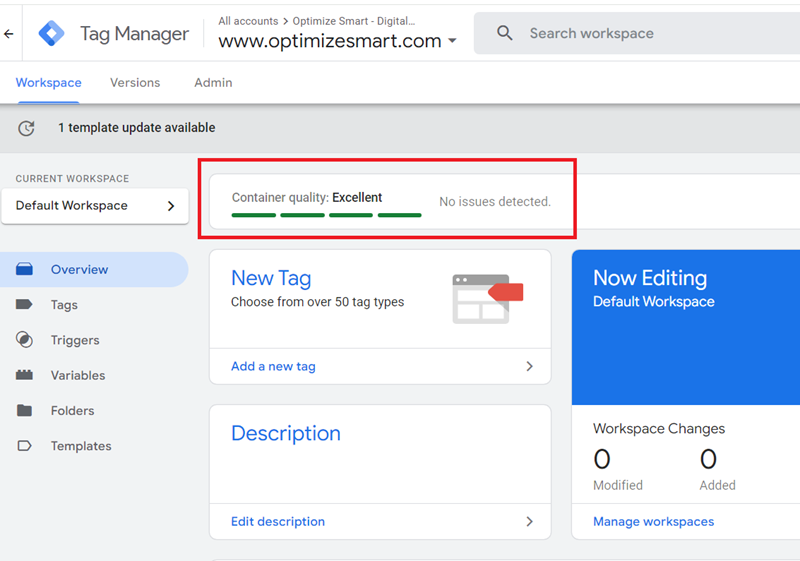Open the container selector dropdown arrow

[452, 41]
